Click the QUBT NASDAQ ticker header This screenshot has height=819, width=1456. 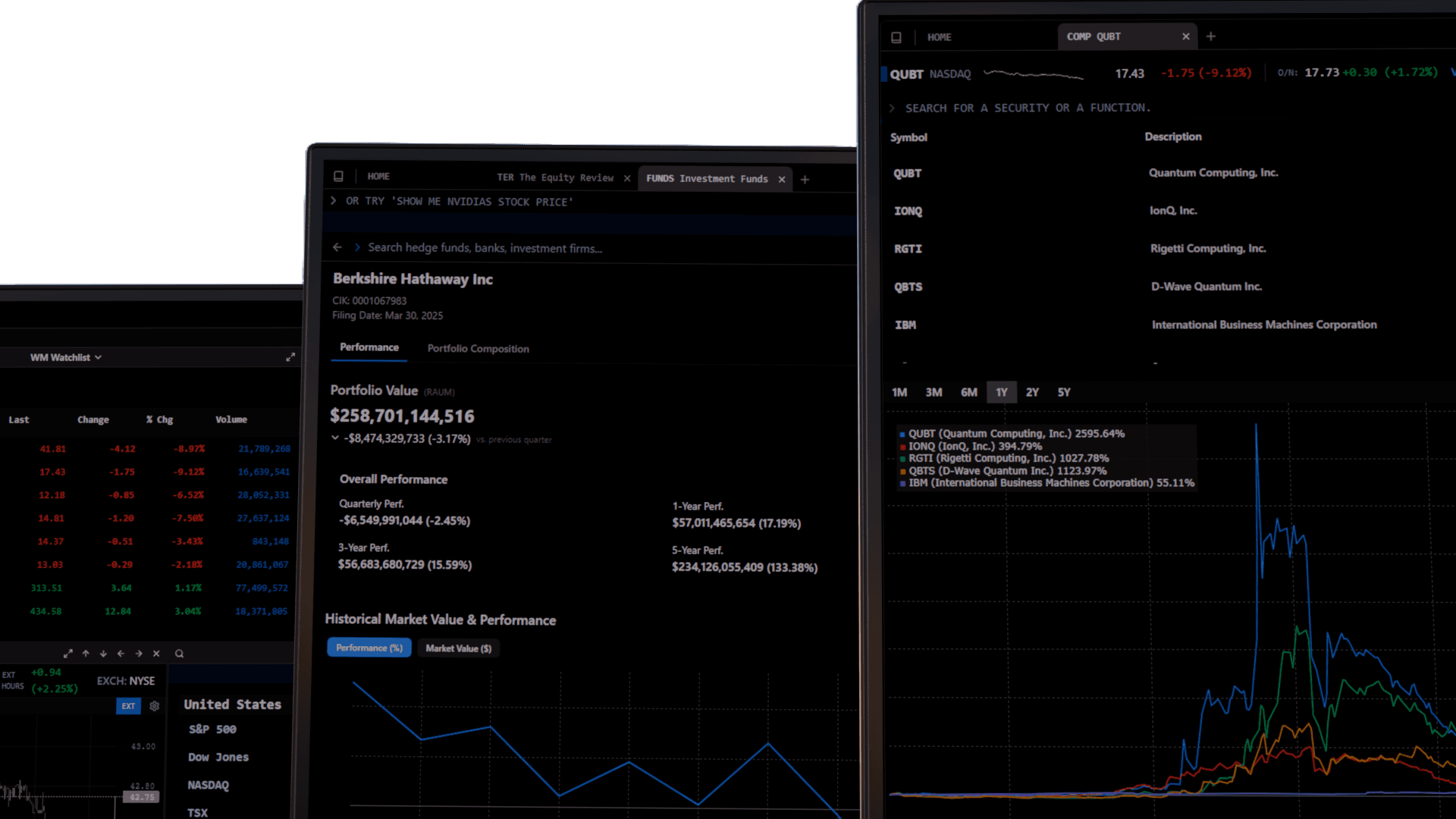(930, 74)
